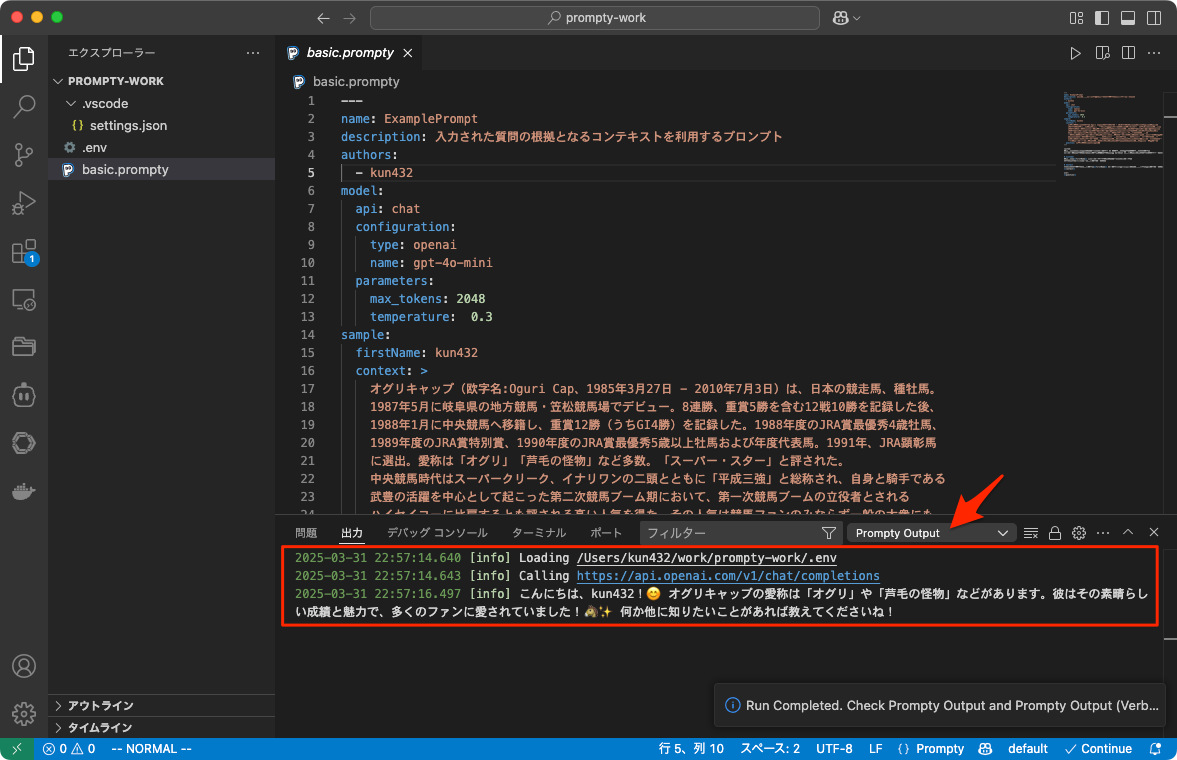Open the Accounts menu icon
The height and width of the screenshot is (760, 1177).
pos(23,666)
